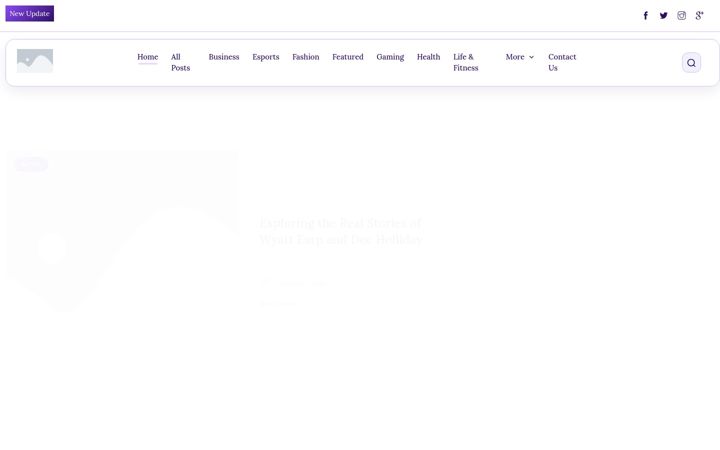This screenshot has height=450, width=720.
Task: Open the Gaming category
Action: [x=390, y=57]
